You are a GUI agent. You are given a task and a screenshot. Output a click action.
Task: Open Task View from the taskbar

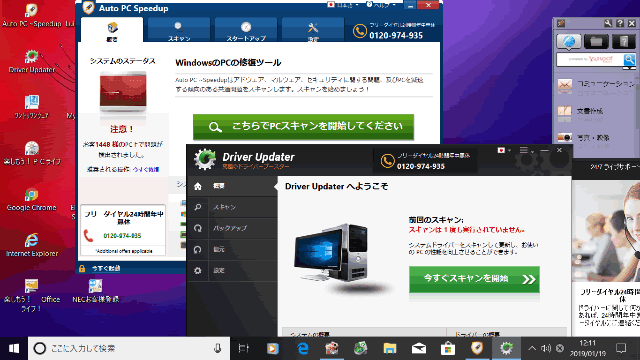244,348
